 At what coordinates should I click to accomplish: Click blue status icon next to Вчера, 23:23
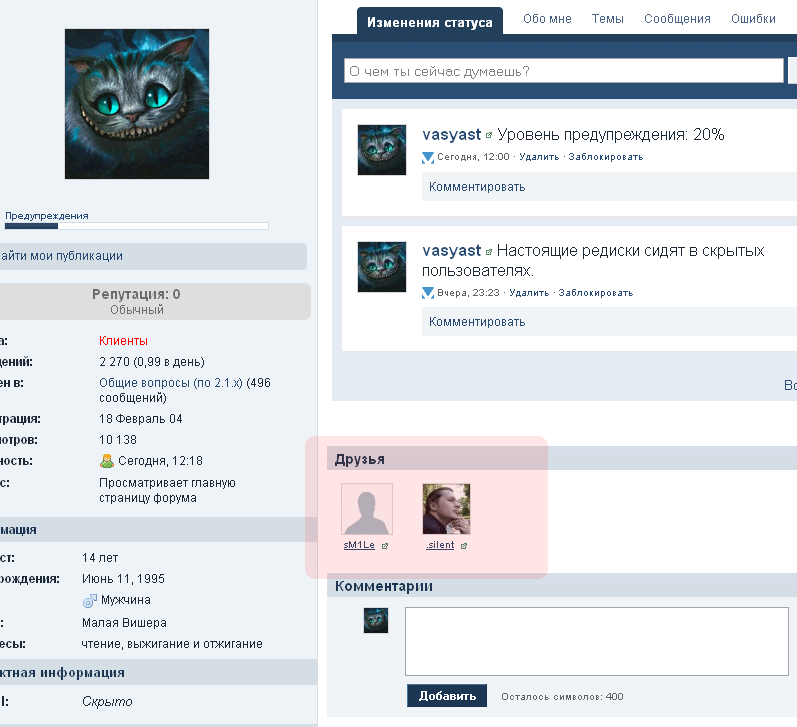coord(428,293)
